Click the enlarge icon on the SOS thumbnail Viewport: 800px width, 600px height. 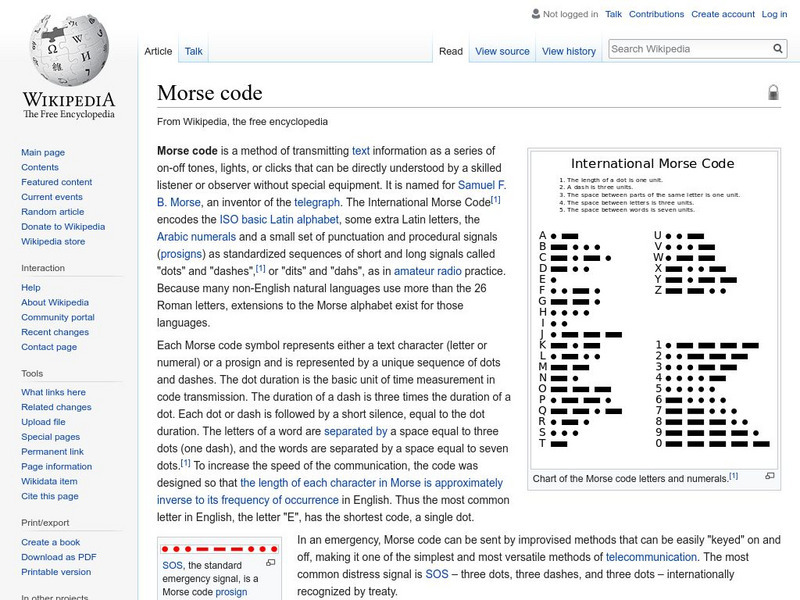(271, 563)
